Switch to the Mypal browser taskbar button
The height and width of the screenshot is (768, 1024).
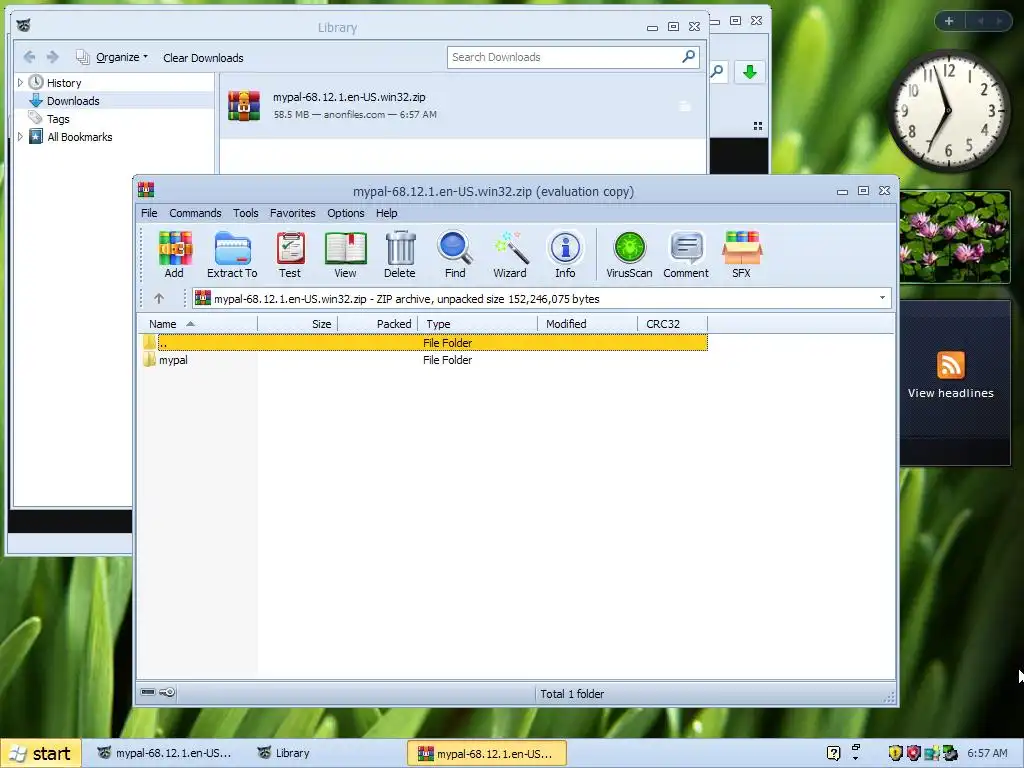[165, 753]
